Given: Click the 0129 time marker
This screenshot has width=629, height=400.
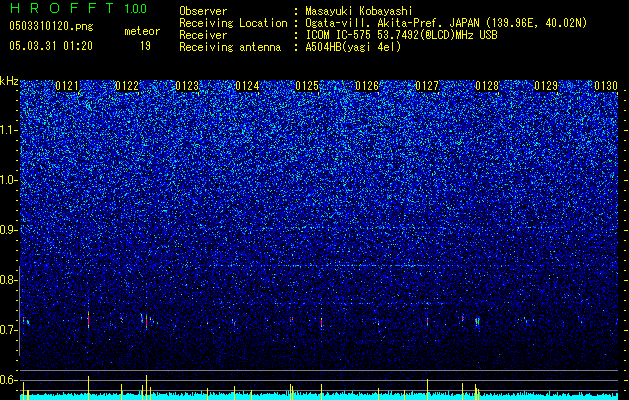Looking at the screenshot, I should [546, 86].
